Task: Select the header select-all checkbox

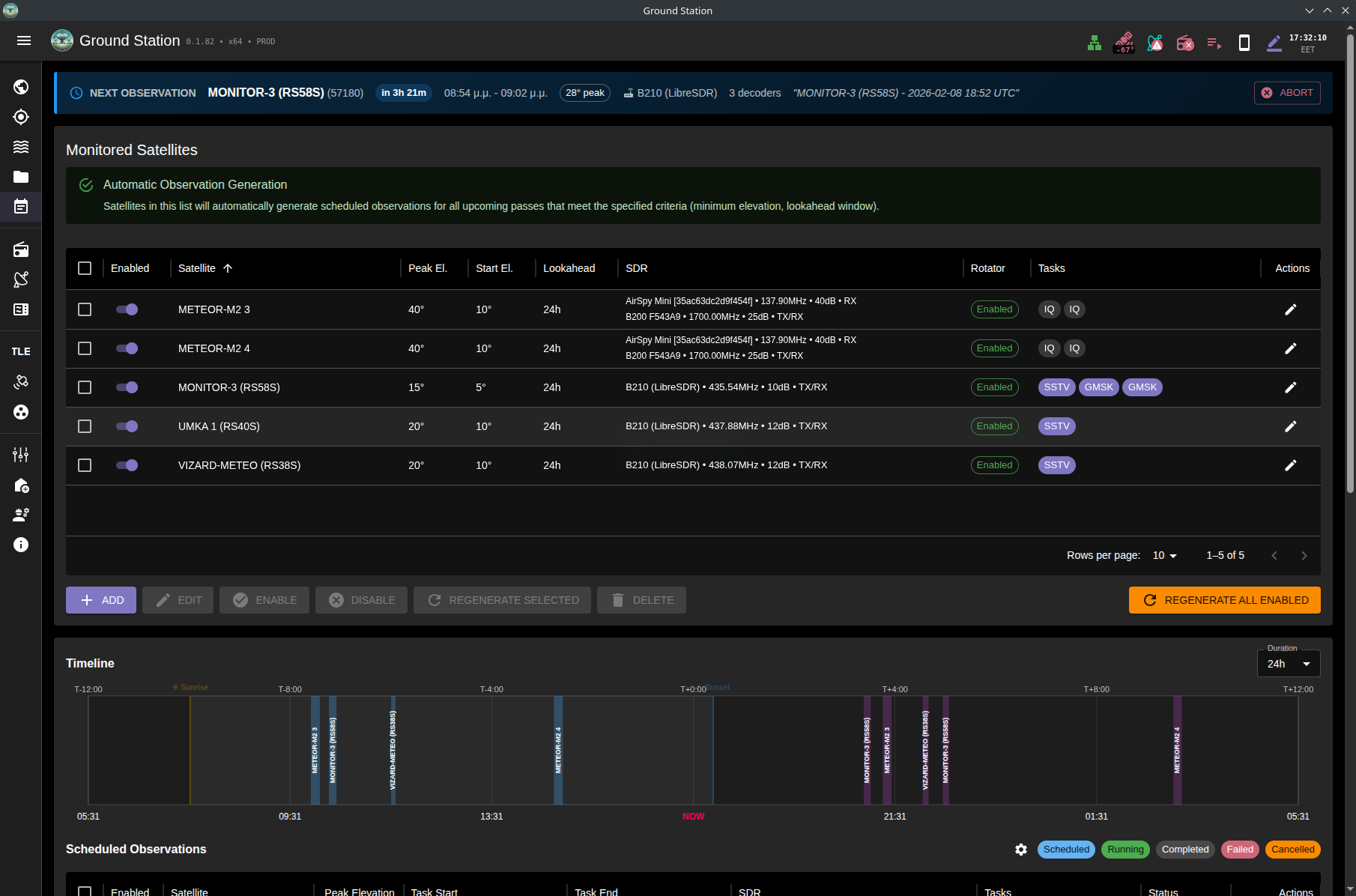Action: click(x=84, y=268)
